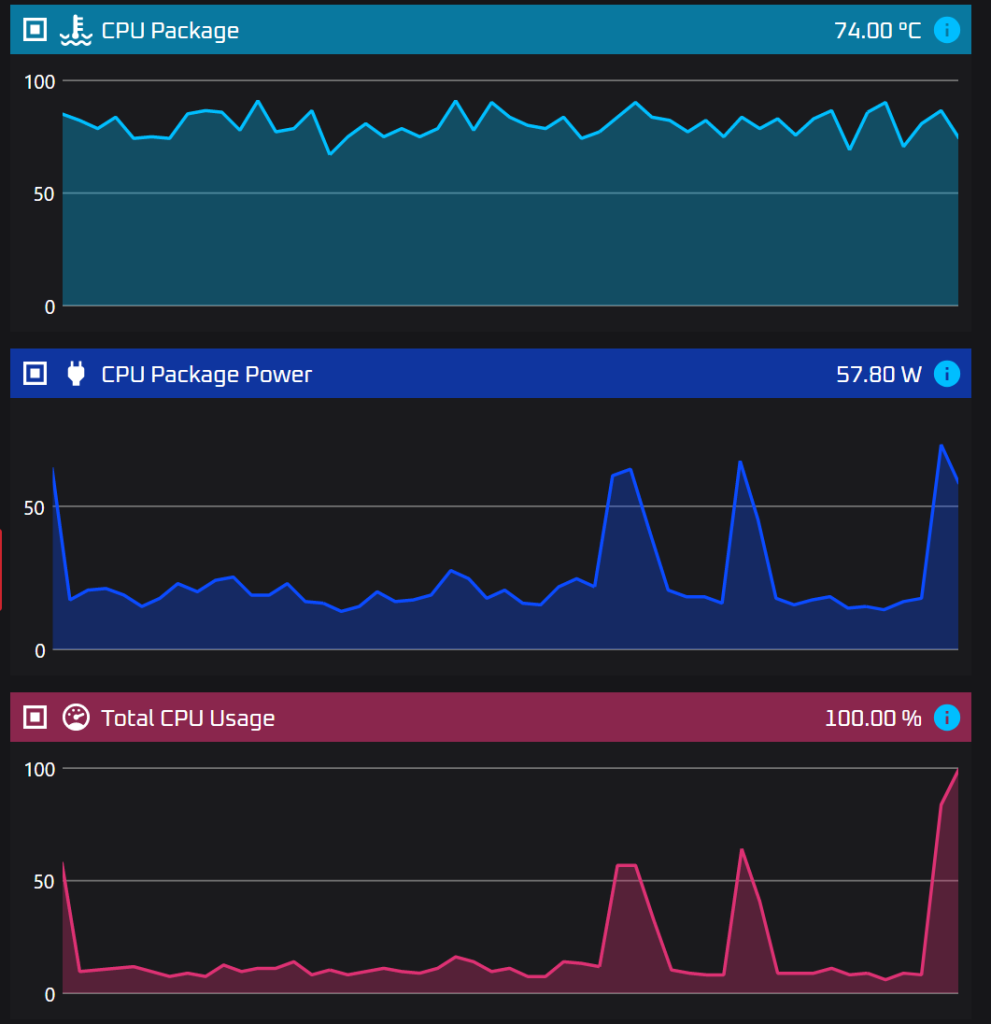The height and width of the screenshot is (1024, 991).
Task: Click the CPU Package Power title label
Action: tap(206, 374)
